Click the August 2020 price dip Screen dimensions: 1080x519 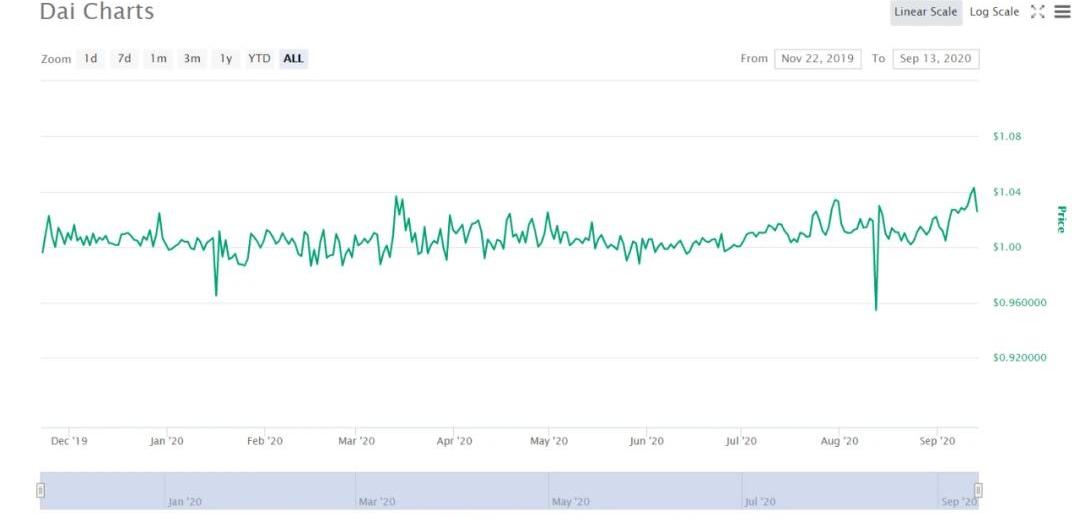coord(876,309)
